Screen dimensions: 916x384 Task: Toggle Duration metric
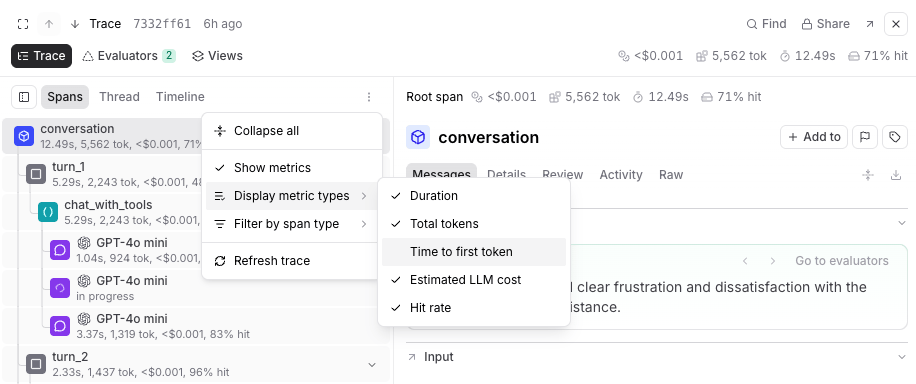click(474, 196)
